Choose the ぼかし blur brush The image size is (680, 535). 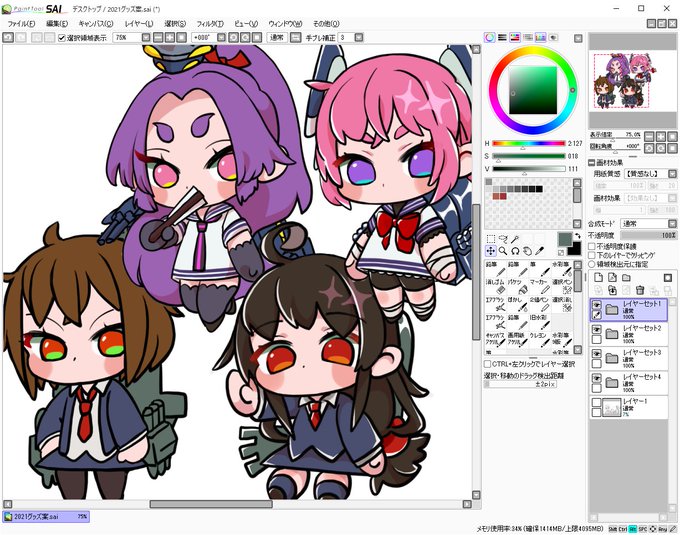pyautogui.click(x=517, y=304)
